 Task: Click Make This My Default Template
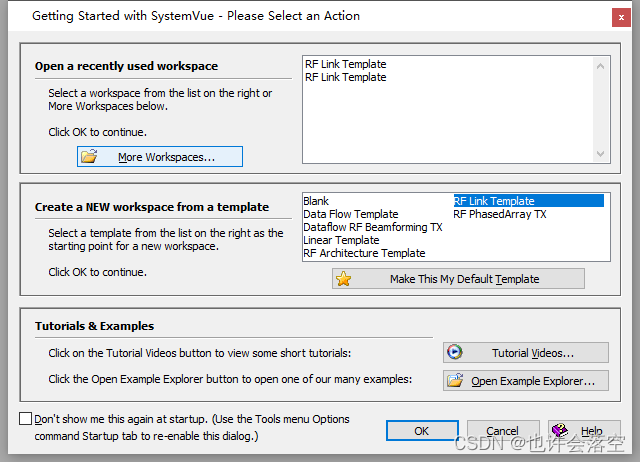(458, 279)
